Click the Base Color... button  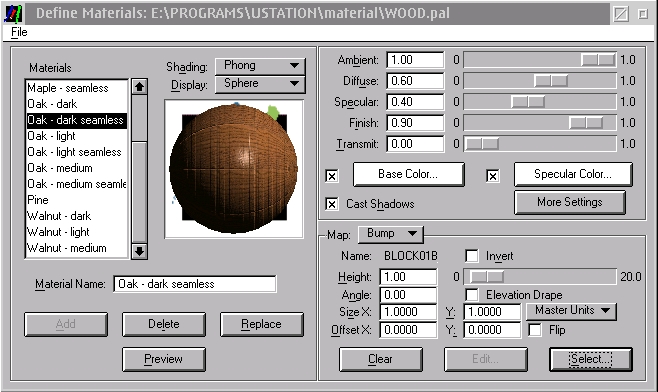[408, 174]
